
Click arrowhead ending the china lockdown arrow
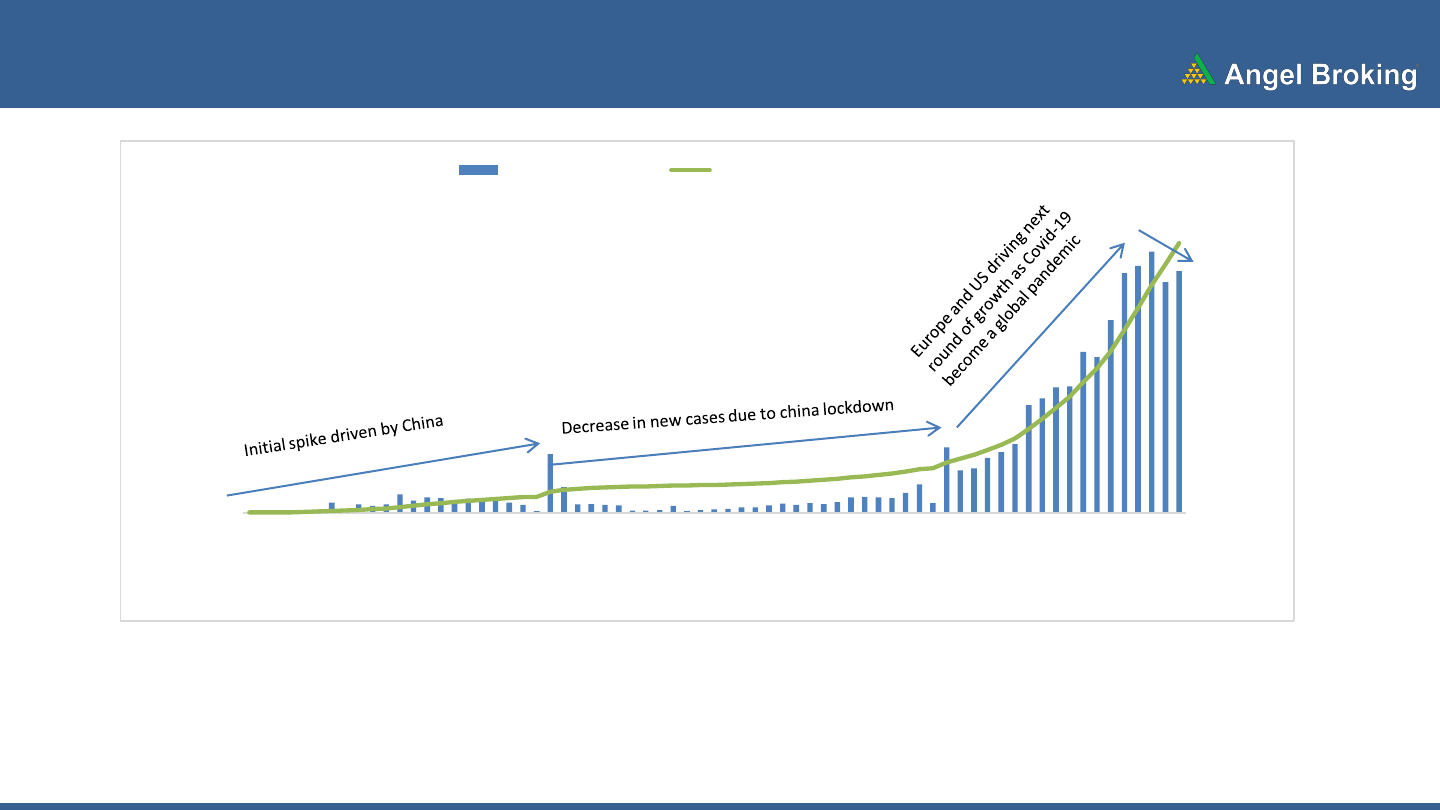pos(935,428)
